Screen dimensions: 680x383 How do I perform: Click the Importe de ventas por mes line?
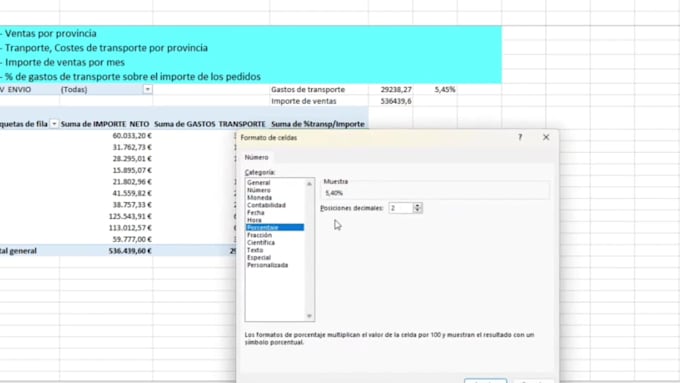[64, 62]
